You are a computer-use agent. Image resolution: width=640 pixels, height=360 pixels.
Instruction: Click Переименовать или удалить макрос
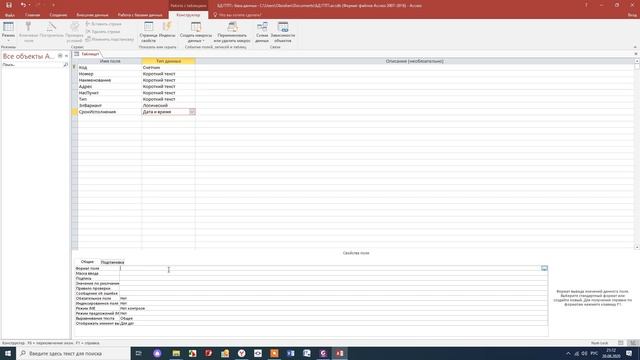point(232,32)
